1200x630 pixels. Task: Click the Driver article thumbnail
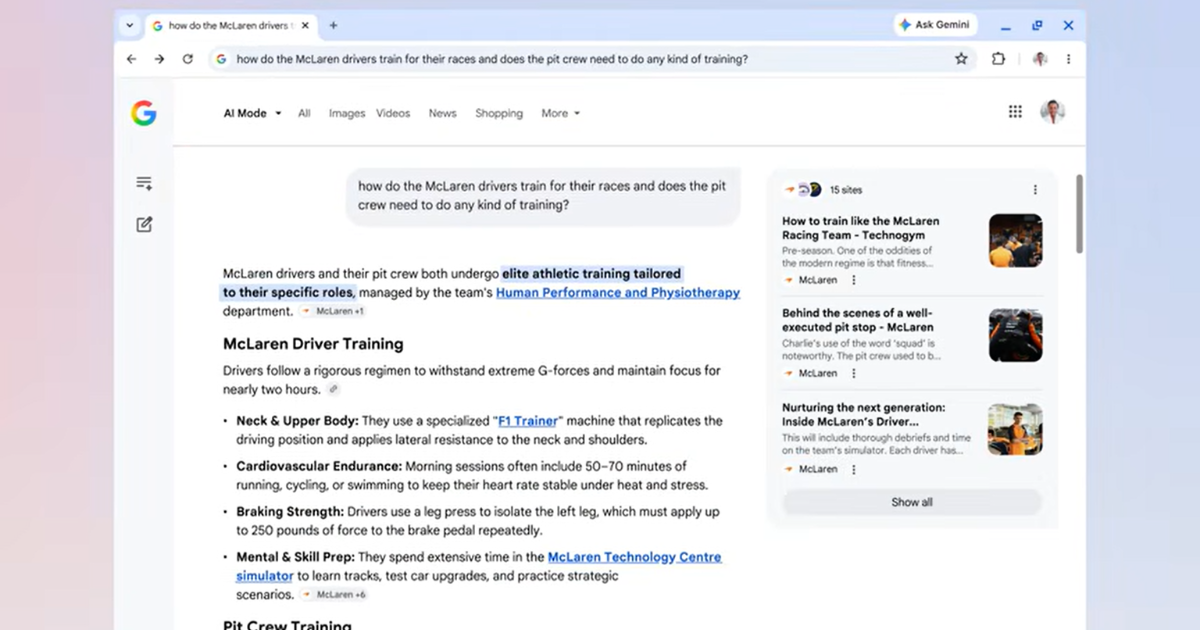tap(1016, 429)
